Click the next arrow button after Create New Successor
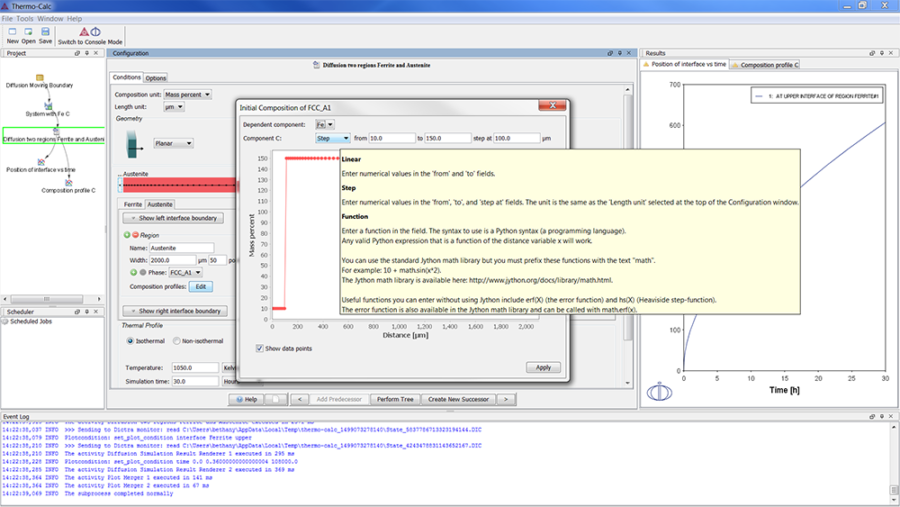This screenshot has height=507, width=900. 506,399
